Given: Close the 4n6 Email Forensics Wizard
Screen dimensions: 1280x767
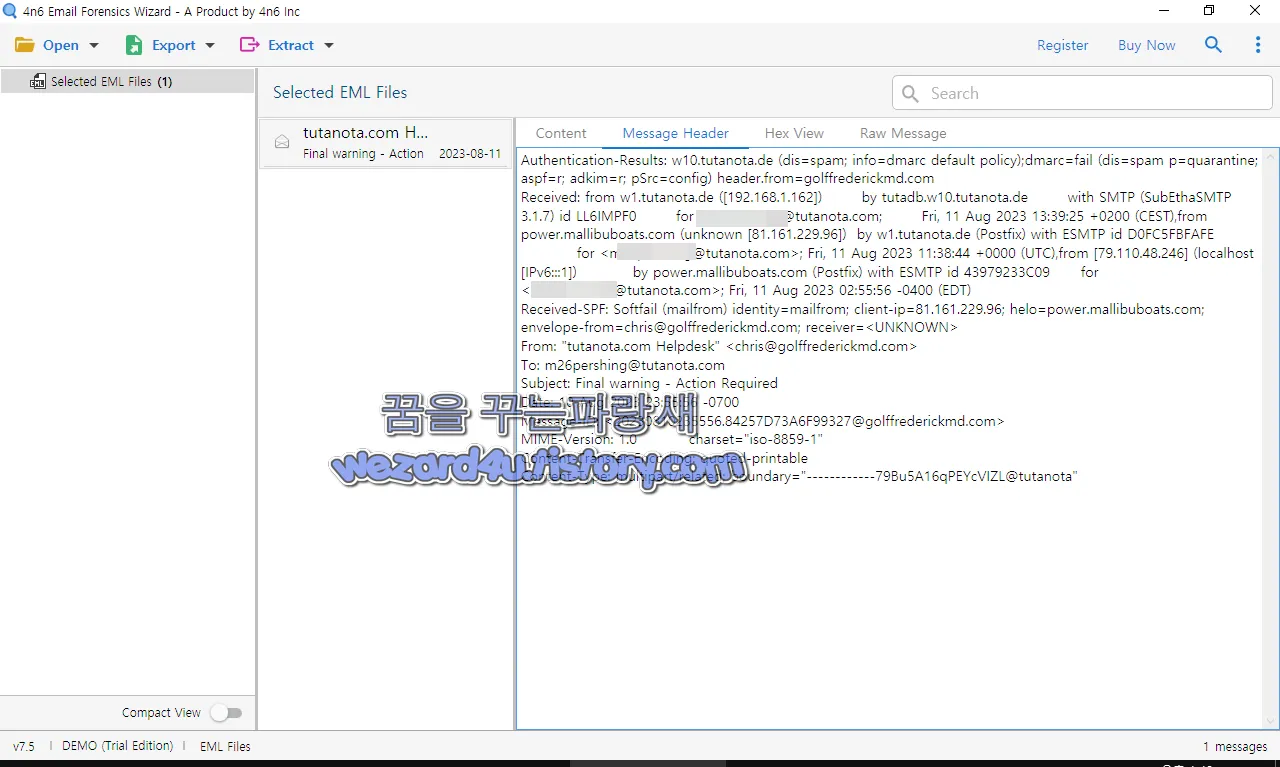Looking at the screenshot, I should pos(1255,11).
